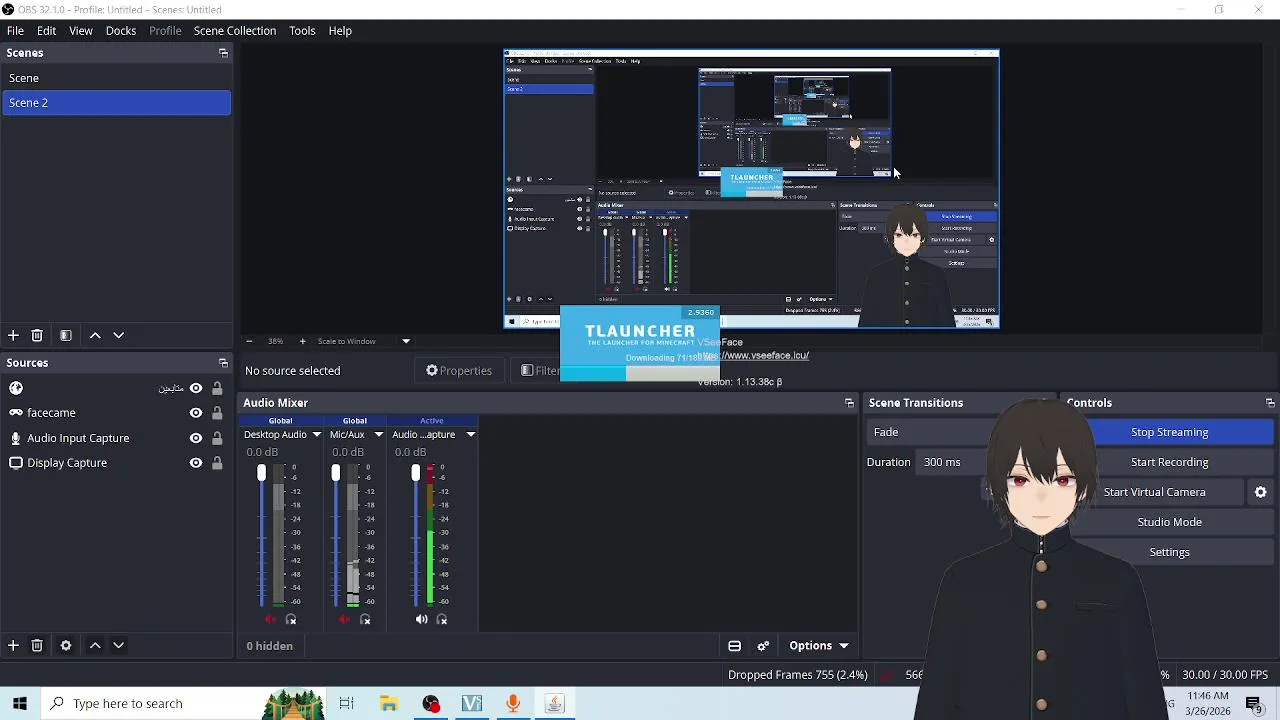Add a new source with the Sources plus icon
1280x720 pixels.
point(13,646)
